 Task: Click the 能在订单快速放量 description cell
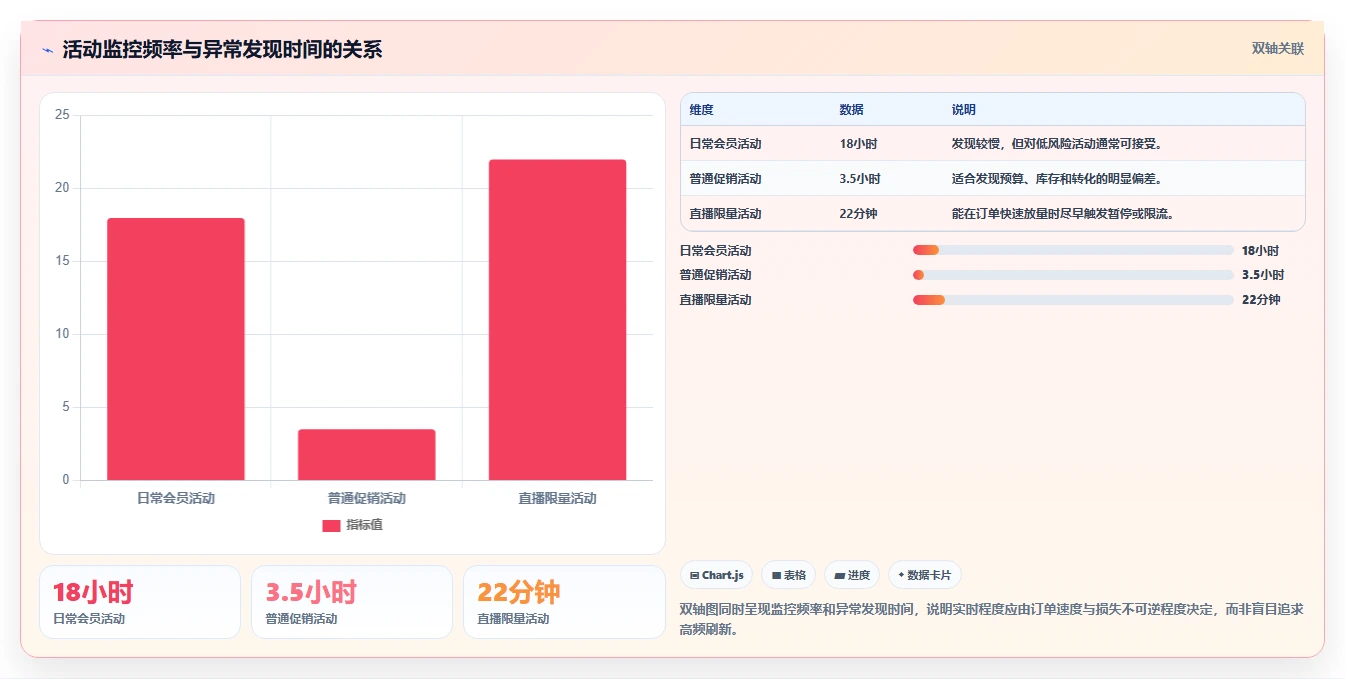click(x=1062, y=214)
